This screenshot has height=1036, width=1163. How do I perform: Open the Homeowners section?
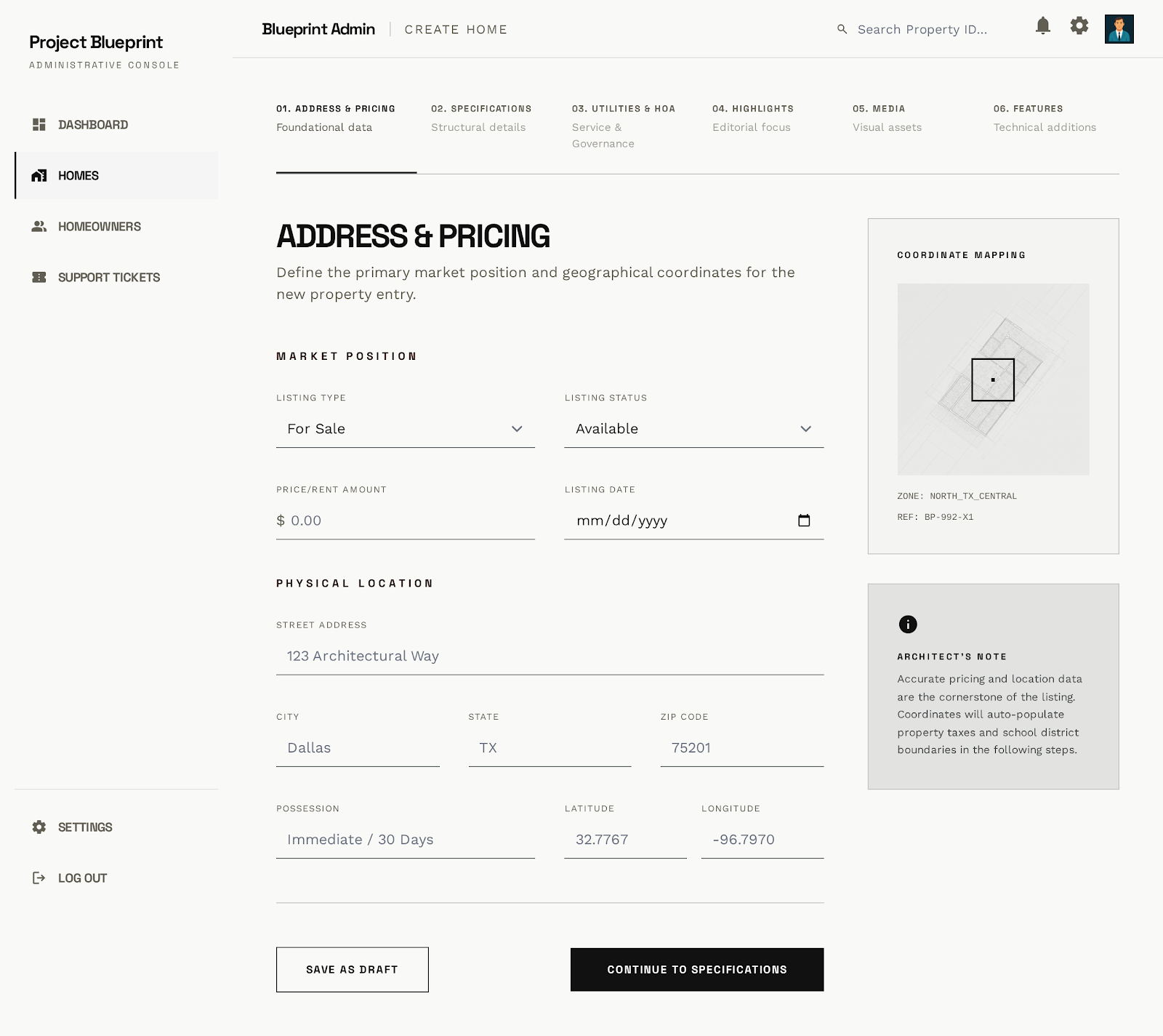100,226
